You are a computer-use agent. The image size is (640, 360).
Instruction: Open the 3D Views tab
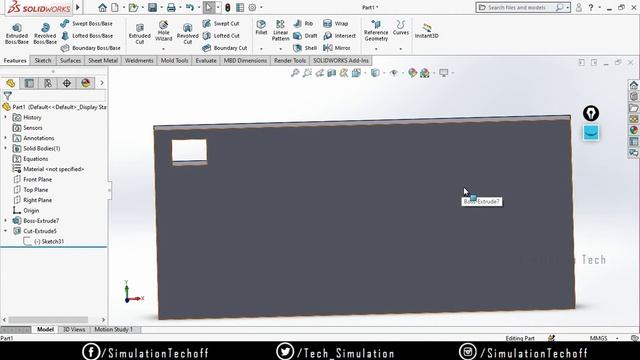point(74,329)
